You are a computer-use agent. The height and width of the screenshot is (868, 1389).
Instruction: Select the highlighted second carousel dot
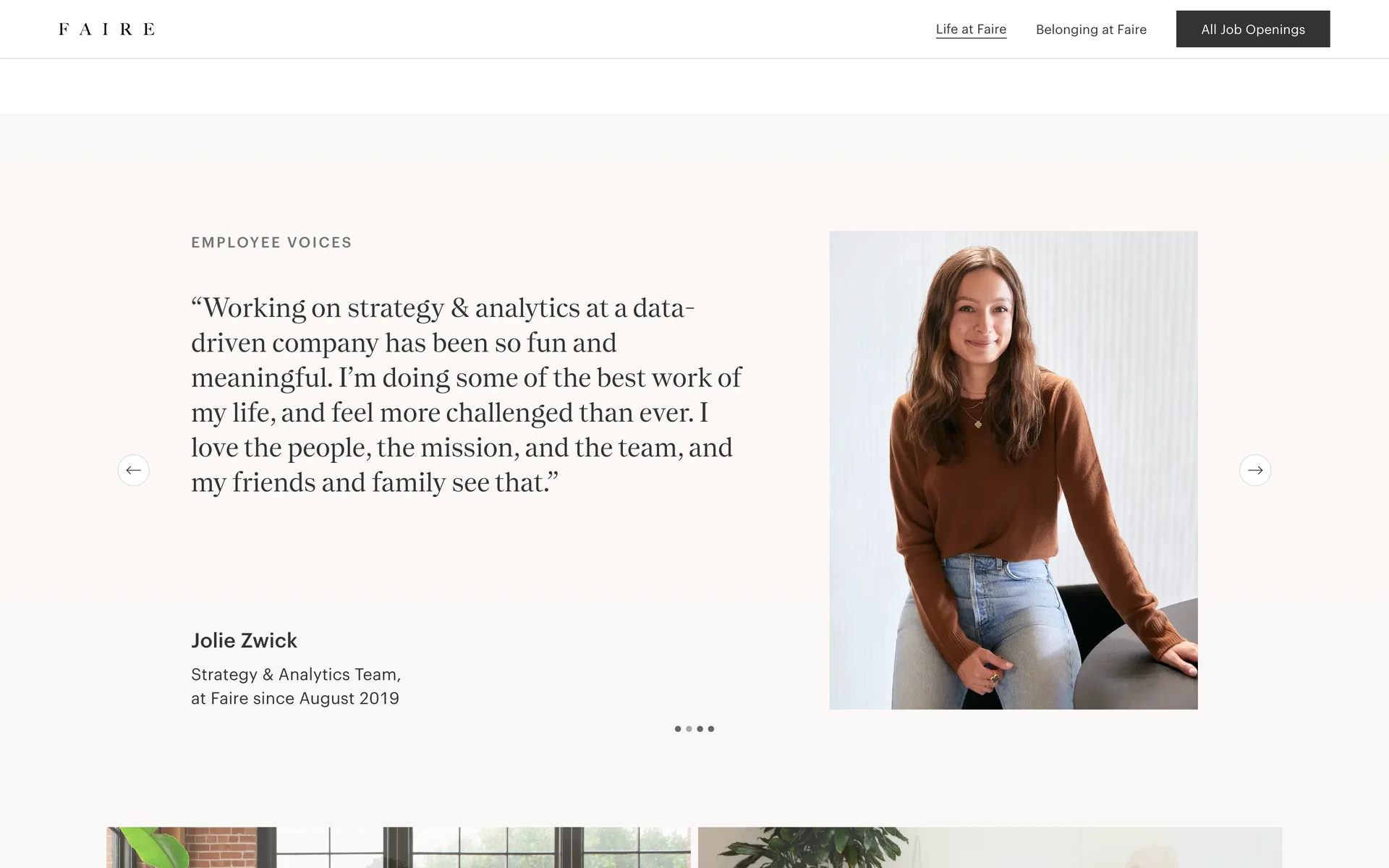click(x=689, y=729)
